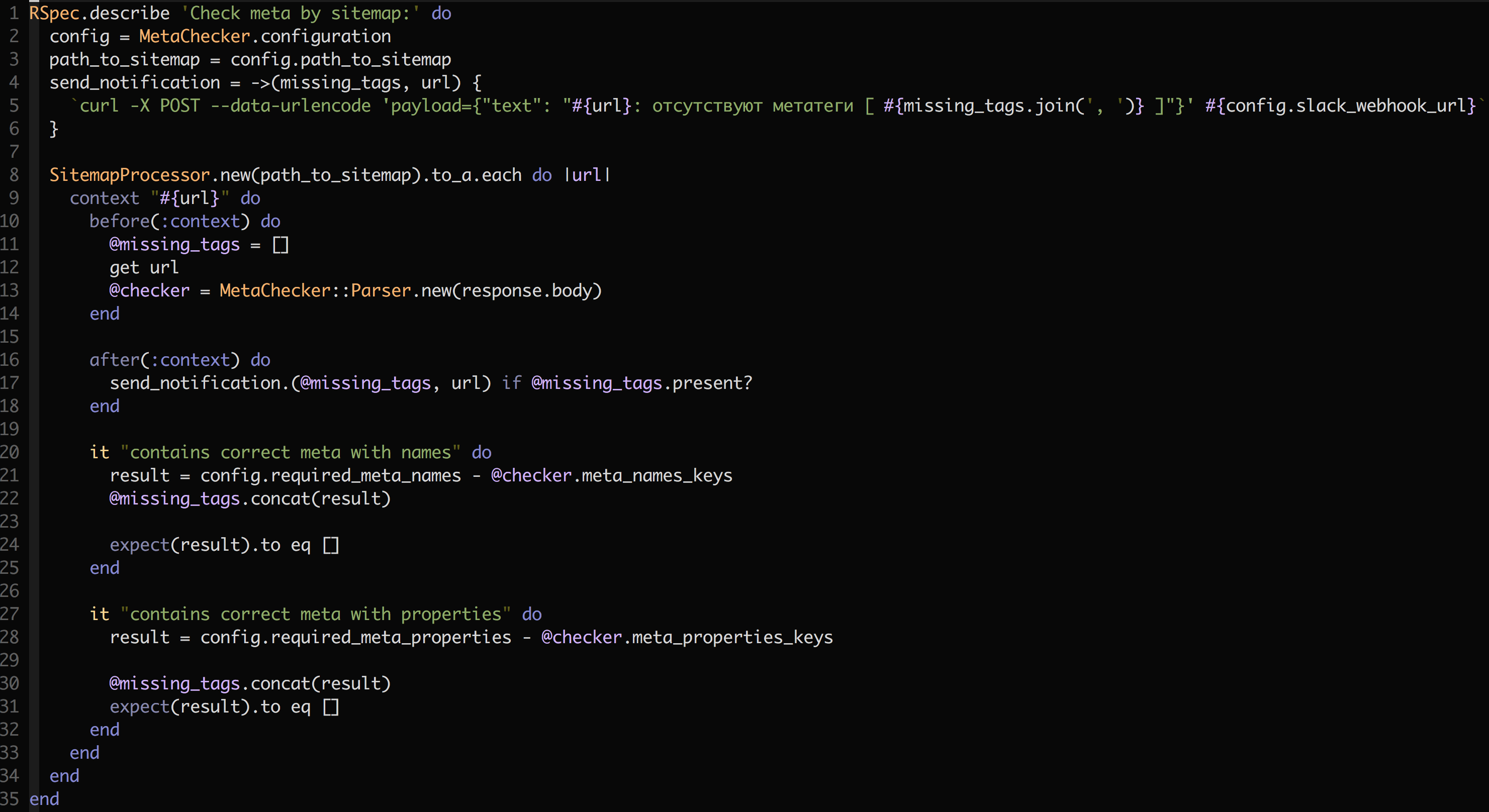Image resolution: width=1489 pixels, height=812 pixels.
Task: Click the SitemapProcessor class name
Action: coord(130,174)
